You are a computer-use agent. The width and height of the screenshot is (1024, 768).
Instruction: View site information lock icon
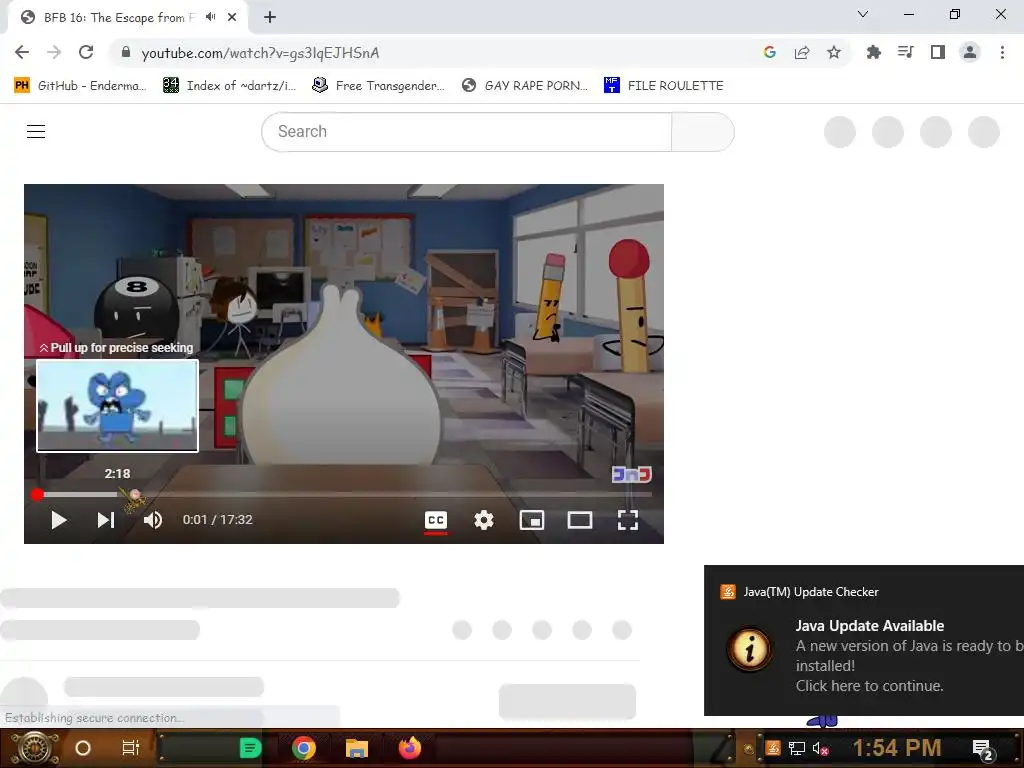126,52
